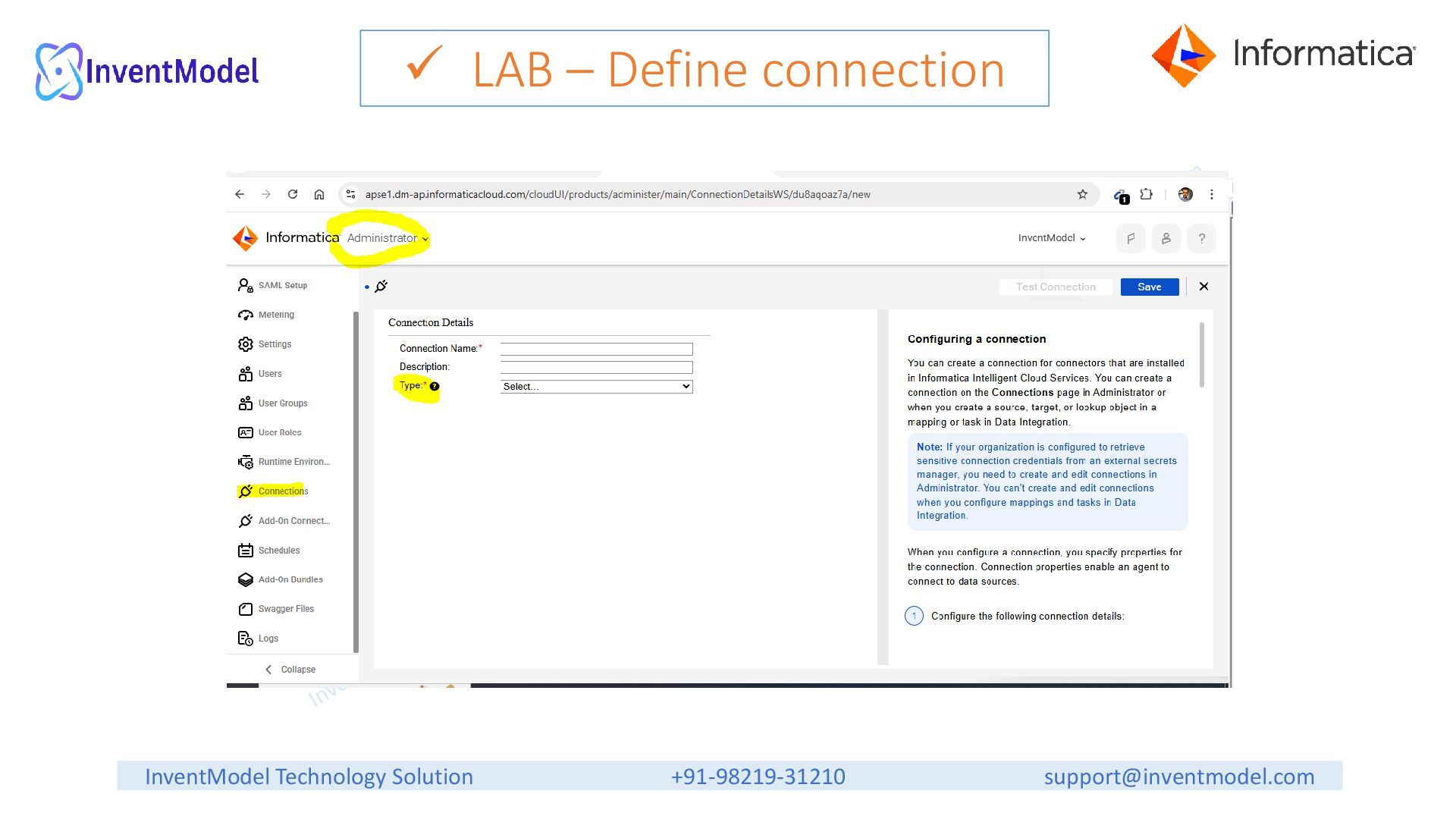
Task: Open notifications flag icon
Action: pos(1131,238)
